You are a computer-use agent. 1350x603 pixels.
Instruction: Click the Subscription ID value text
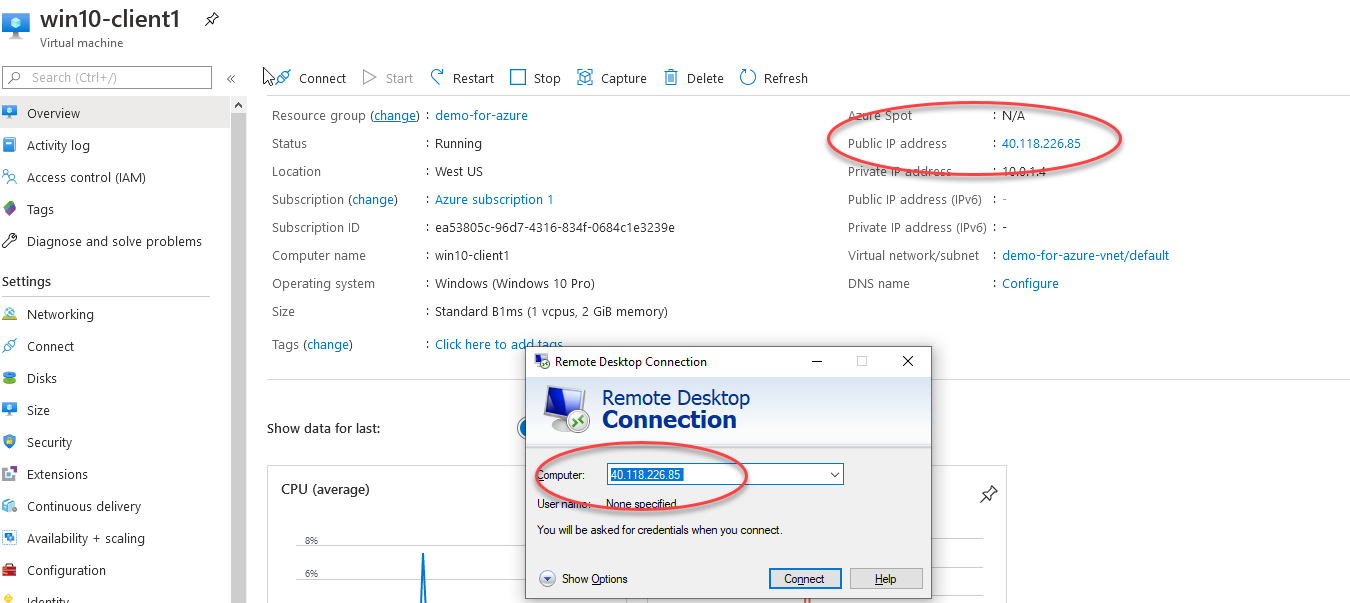point(555,227)
